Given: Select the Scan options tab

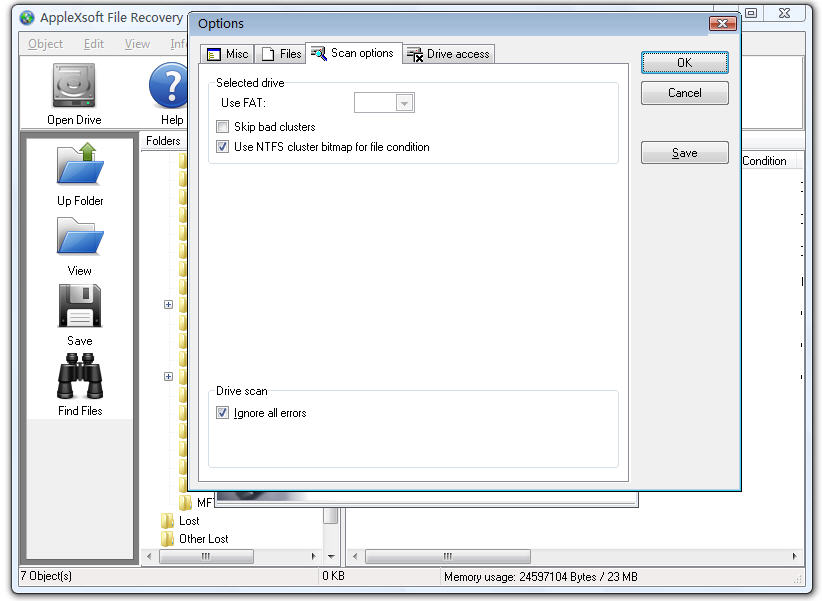Looking at the screenshot, I should coord(353,53).
